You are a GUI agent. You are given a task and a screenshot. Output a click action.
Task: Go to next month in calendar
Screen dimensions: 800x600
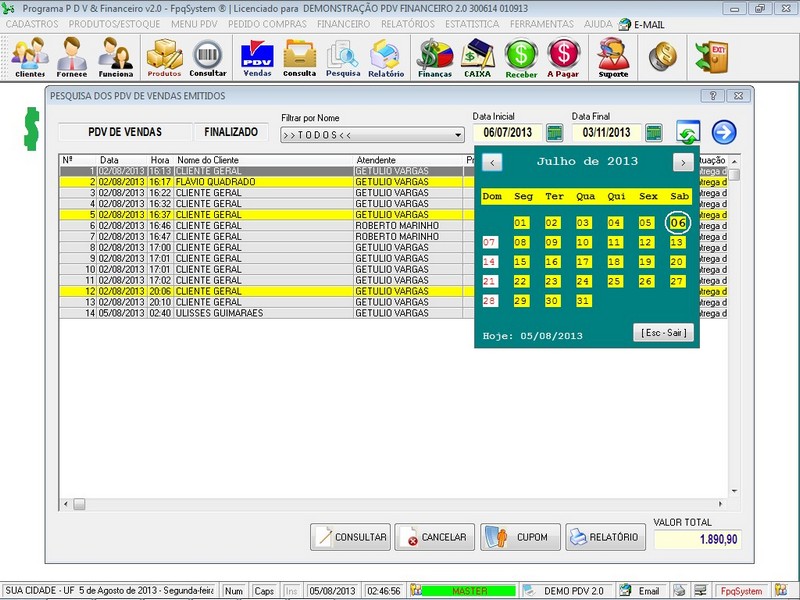683,163
